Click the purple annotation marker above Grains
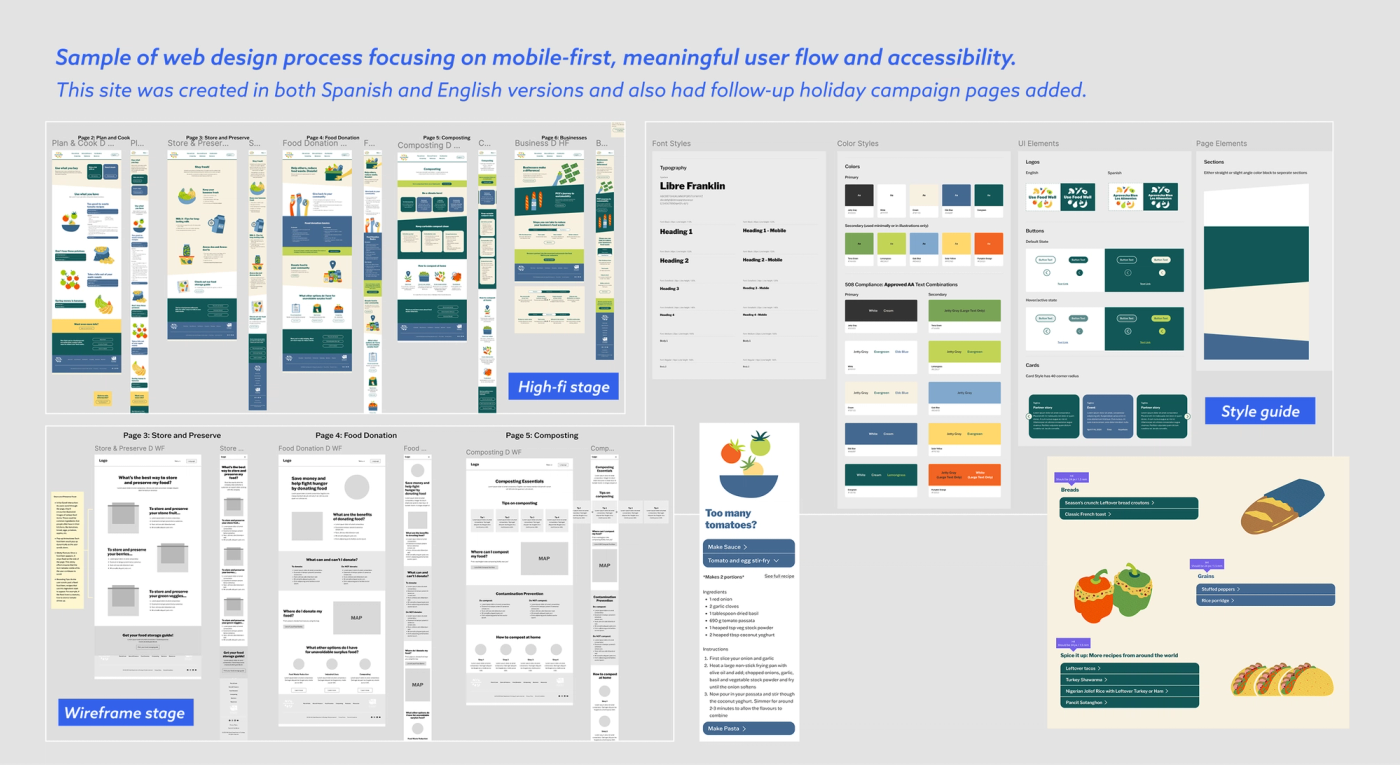This screenshot has width=1400, height=765. [x=1206, y=565]
